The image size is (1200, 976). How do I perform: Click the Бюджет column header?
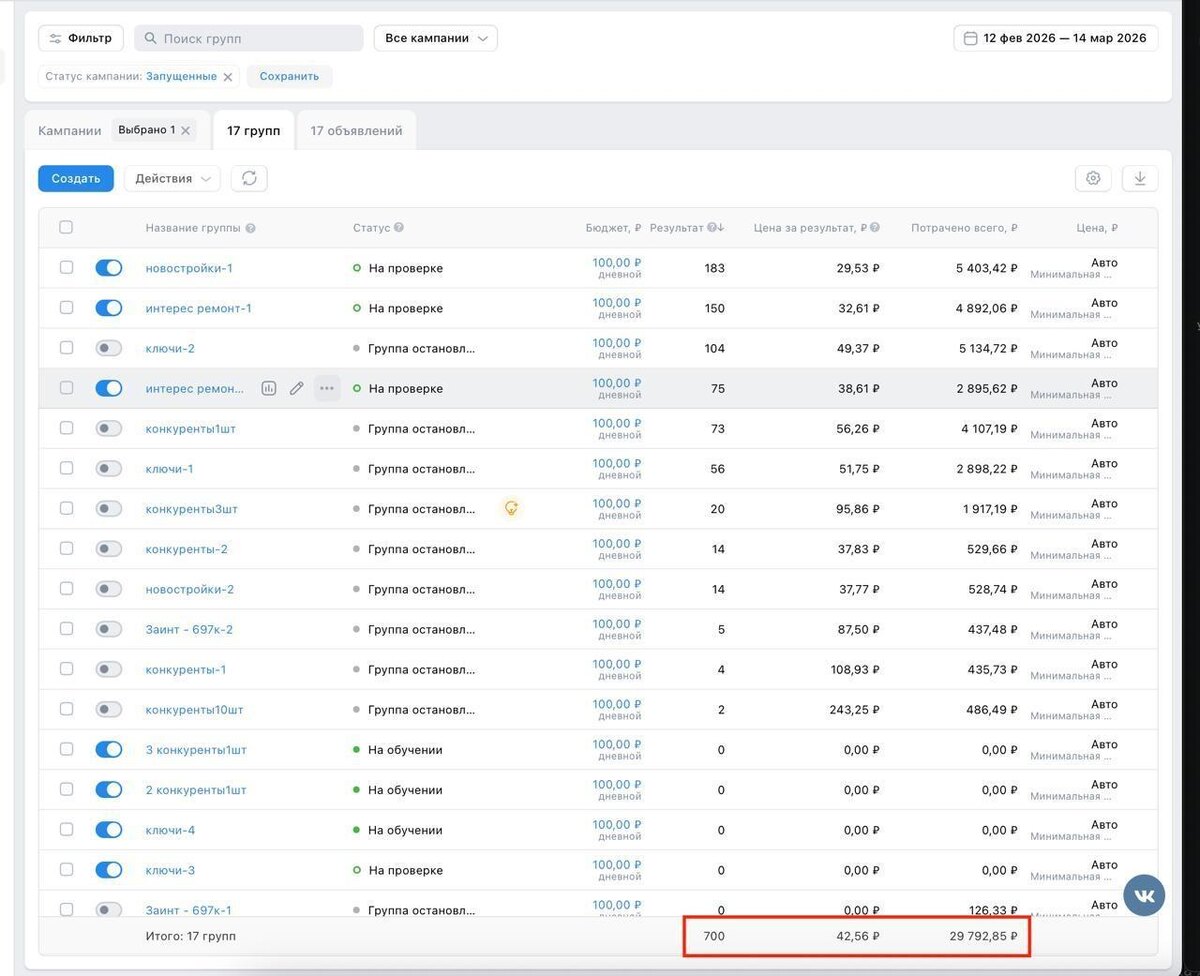tap(613, 228)
